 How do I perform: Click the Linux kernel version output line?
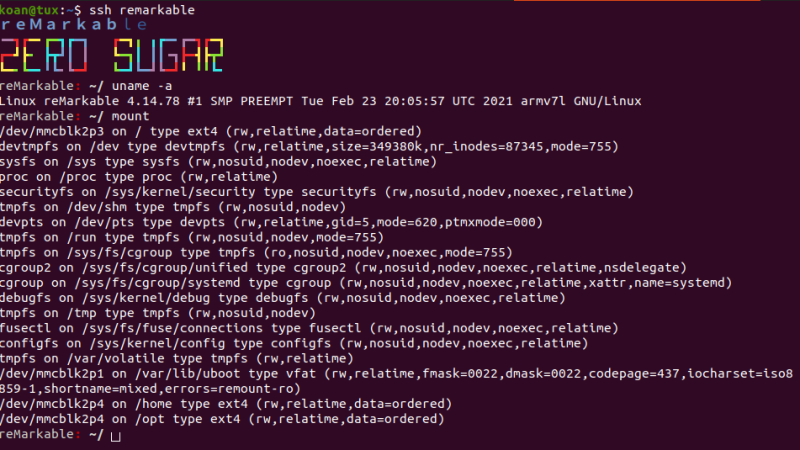point(320,101)
